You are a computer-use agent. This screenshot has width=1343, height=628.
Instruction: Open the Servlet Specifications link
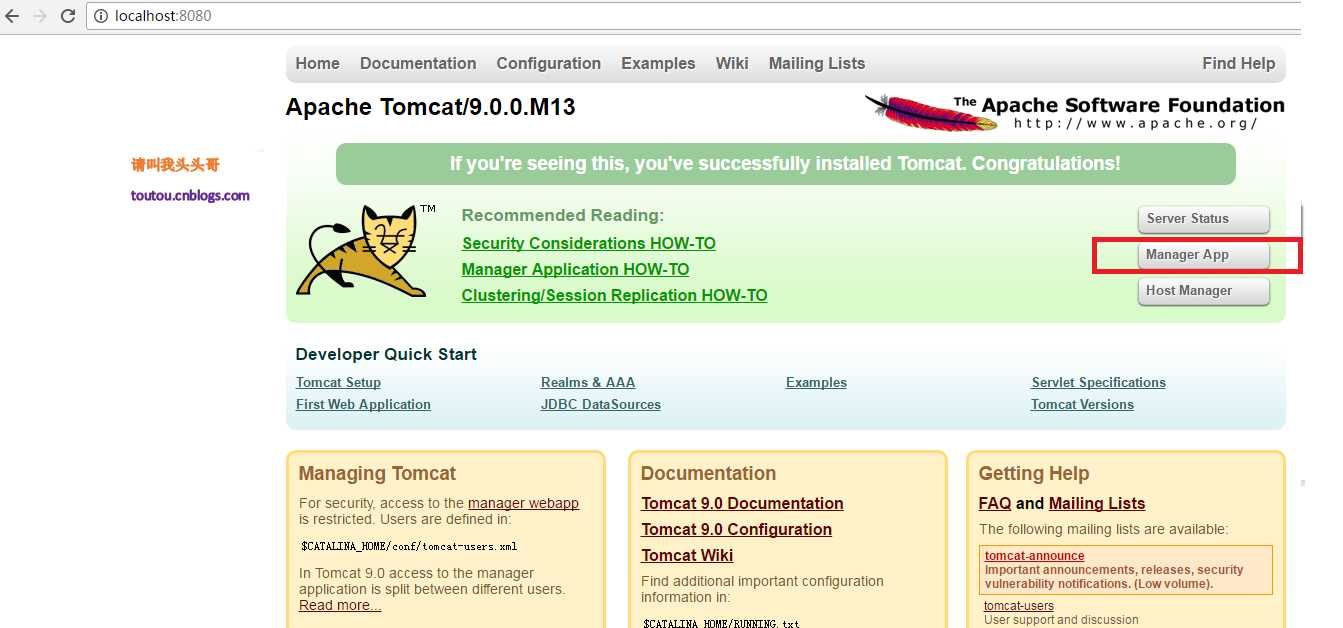pos(1098,382)
